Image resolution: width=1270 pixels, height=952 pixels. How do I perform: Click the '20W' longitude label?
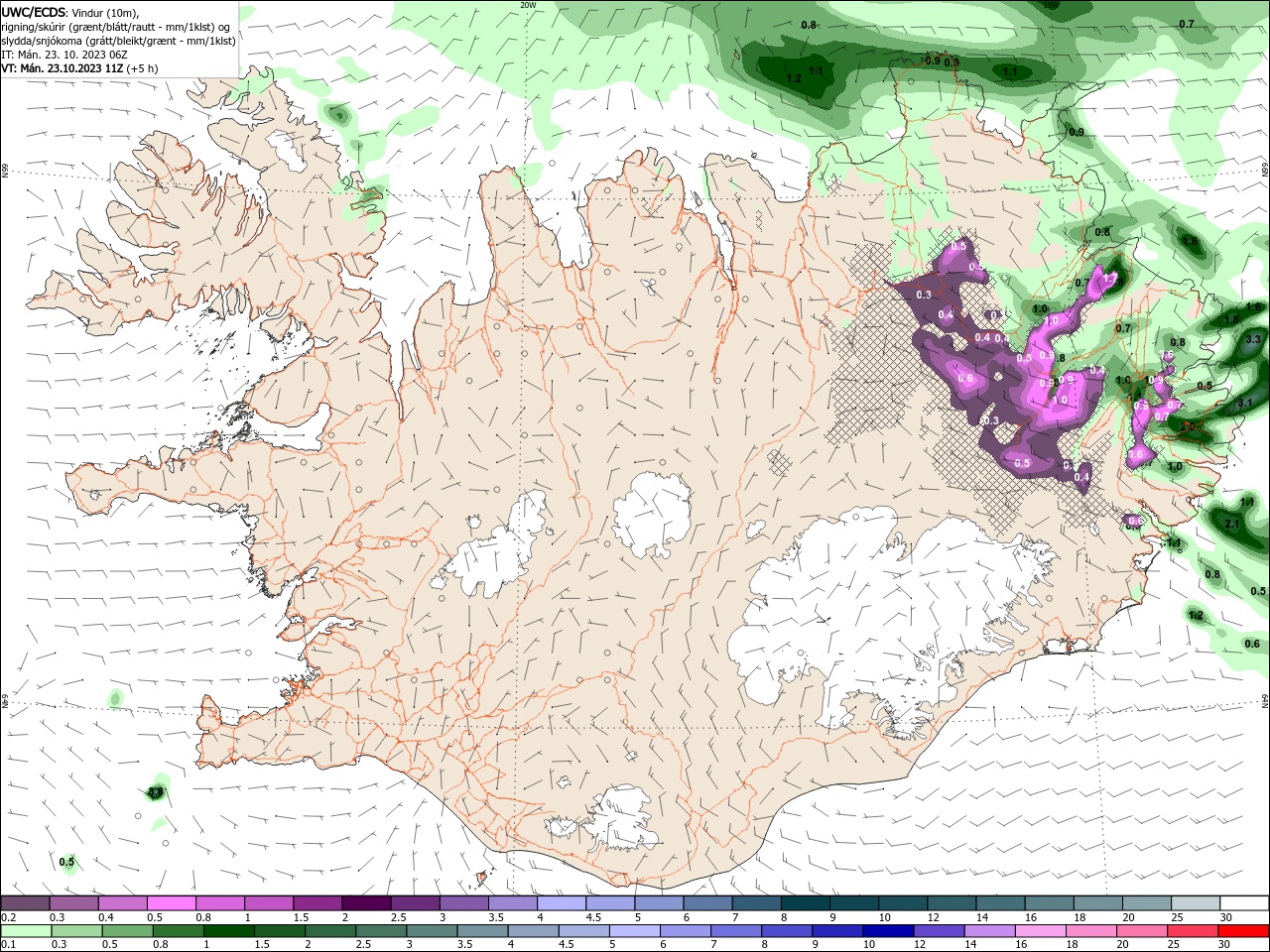point(528,5)
